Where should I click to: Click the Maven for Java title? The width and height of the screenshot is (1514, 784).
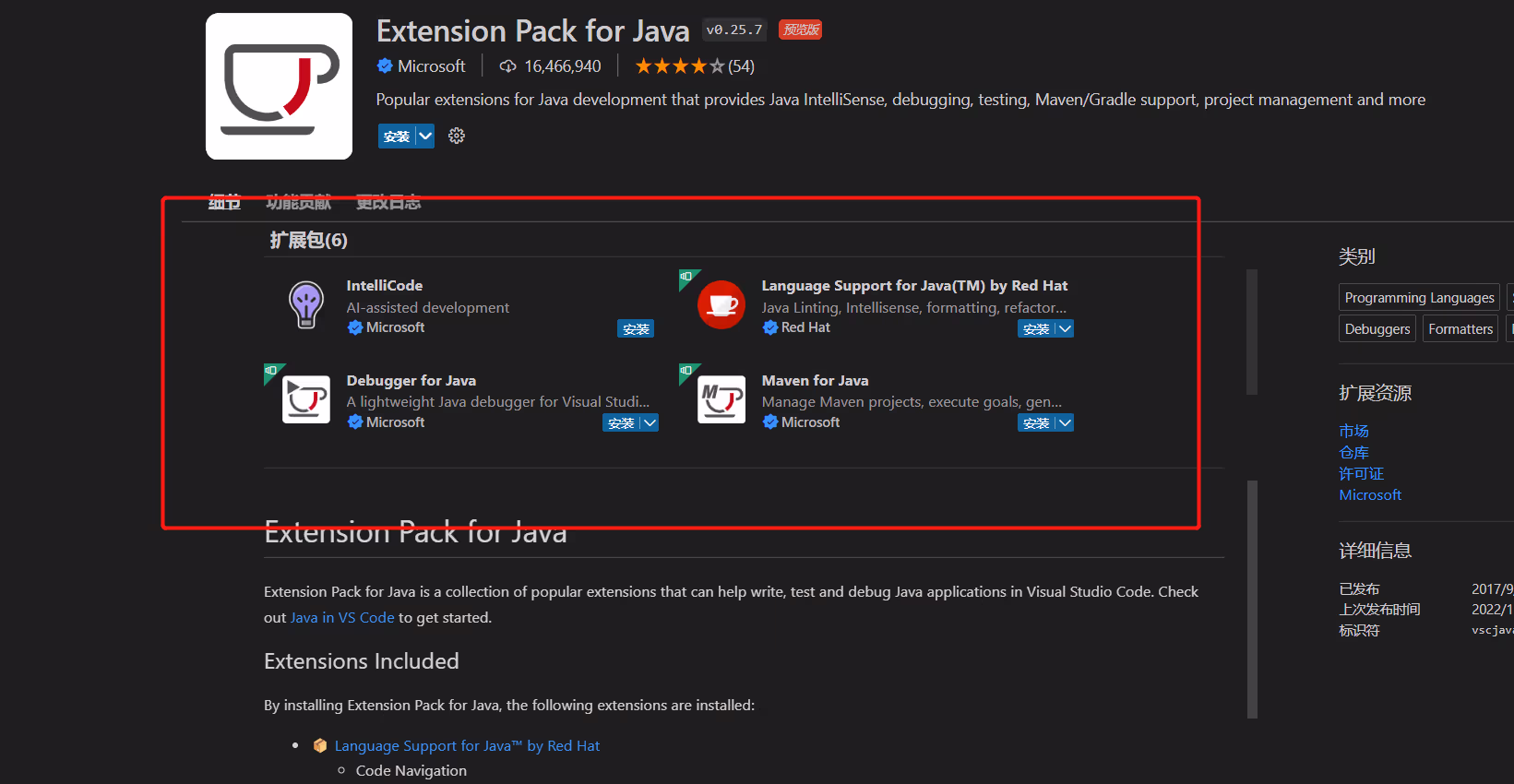coord(815,380)
